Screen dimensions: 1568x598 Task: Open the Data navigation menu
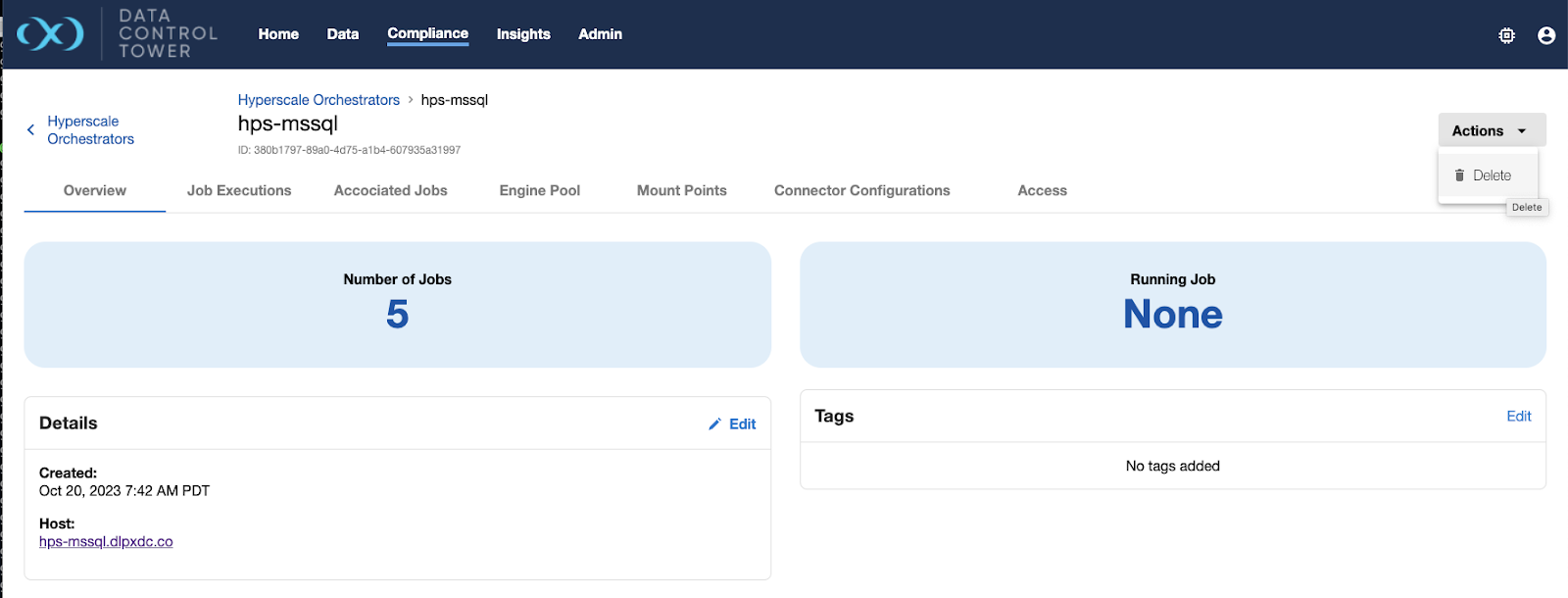[x=342, y=34]
